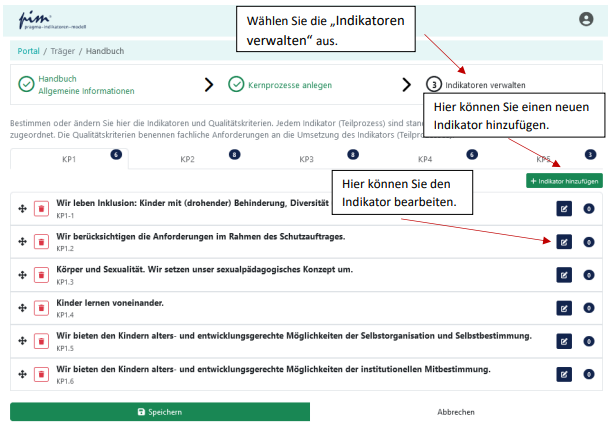This screenshot has height=429, width=611.
Task: Edit the KP1.3 'Körper und Sexualität' indicator
Action: click(564, 275)
